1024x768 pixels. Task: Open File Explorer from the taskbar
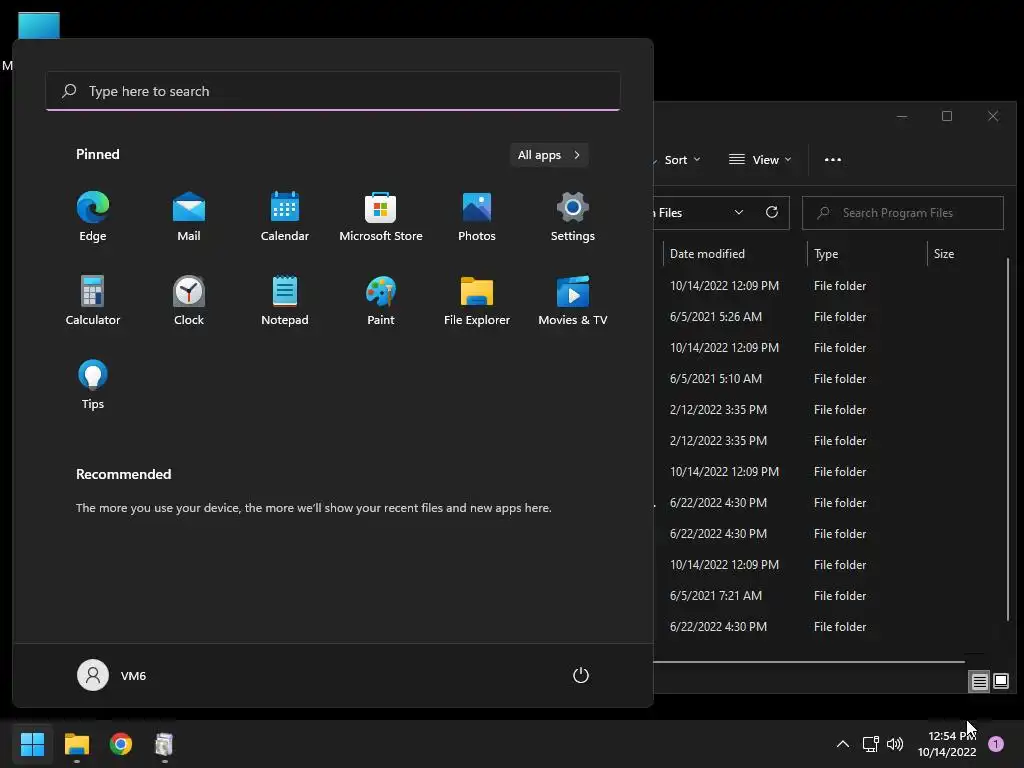(x=76, y=744)
